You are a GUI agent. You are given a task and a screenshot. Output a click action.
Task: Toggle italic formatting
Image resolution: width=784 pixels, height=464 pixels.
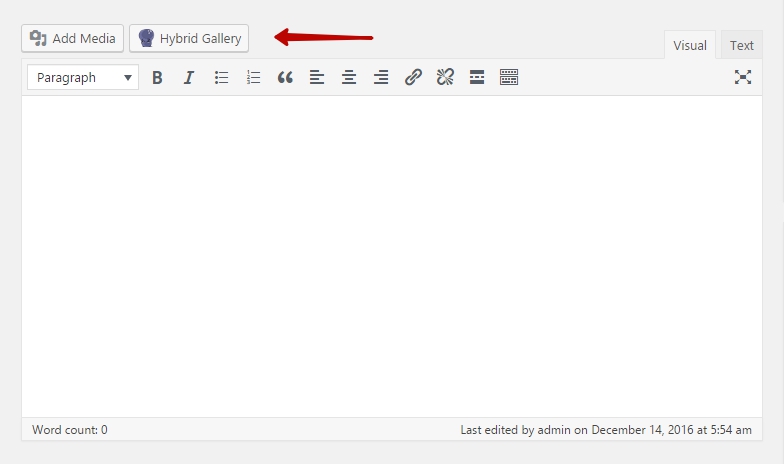[189, 78]
